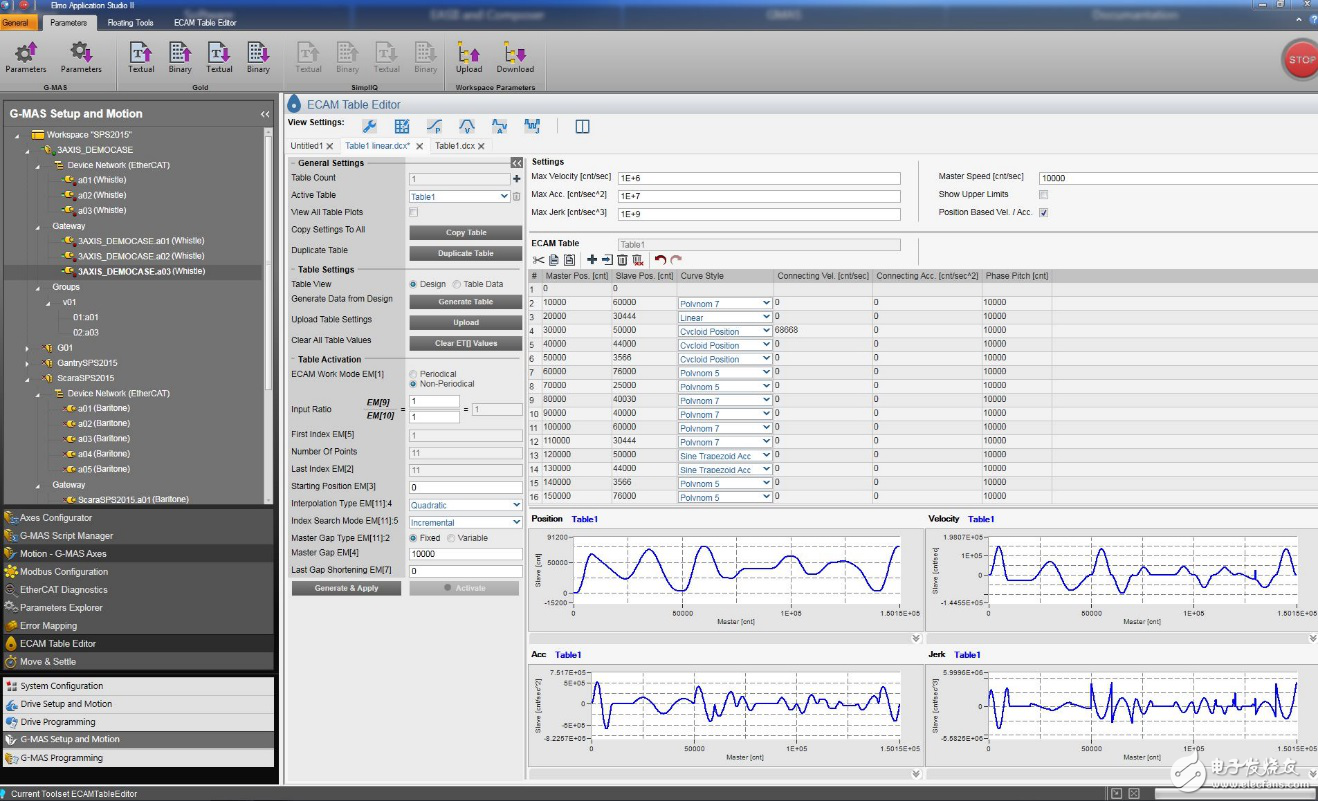
Task: Click the plus add row icon
Action: pos(592,260)
